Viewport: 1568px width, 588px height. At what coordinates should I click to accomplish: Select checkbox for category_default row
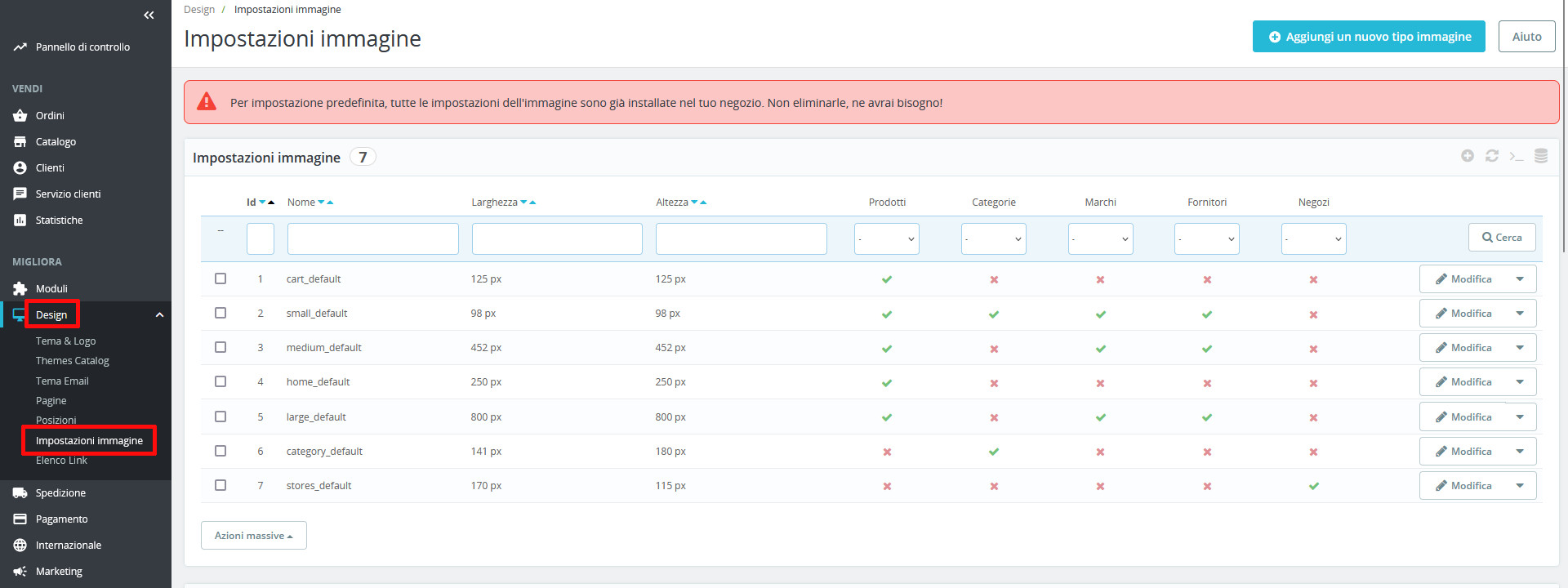click(220, 451)
